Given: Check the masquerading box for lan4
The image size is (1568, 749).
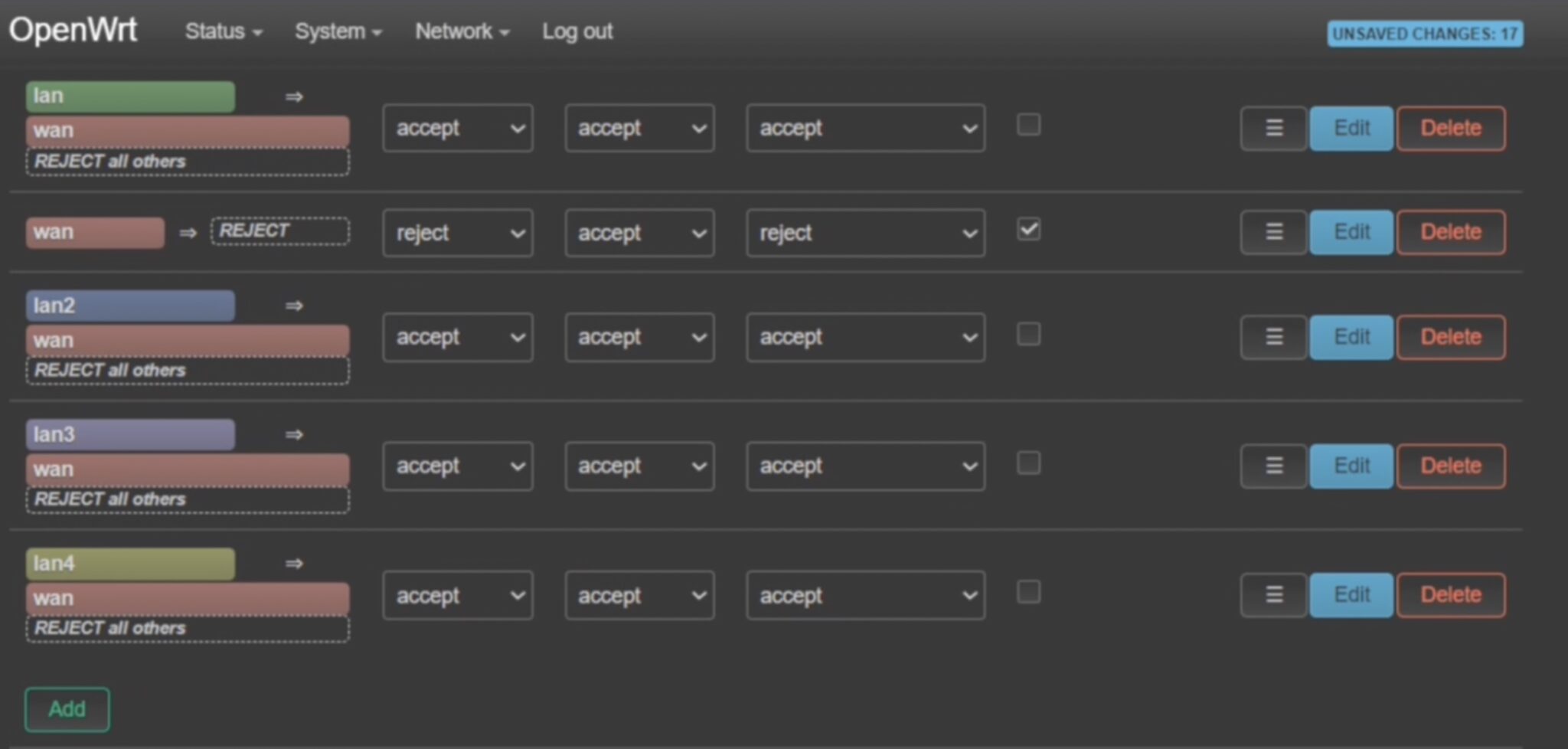Looking at the screenshot, I should [x=1028, y=592].
